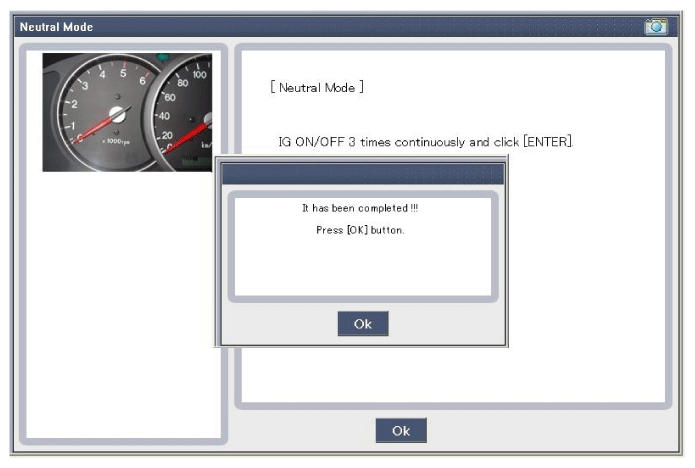695x468 pixels.
Task: Click the tachometer gauge center hub
Action: [117, 114]
